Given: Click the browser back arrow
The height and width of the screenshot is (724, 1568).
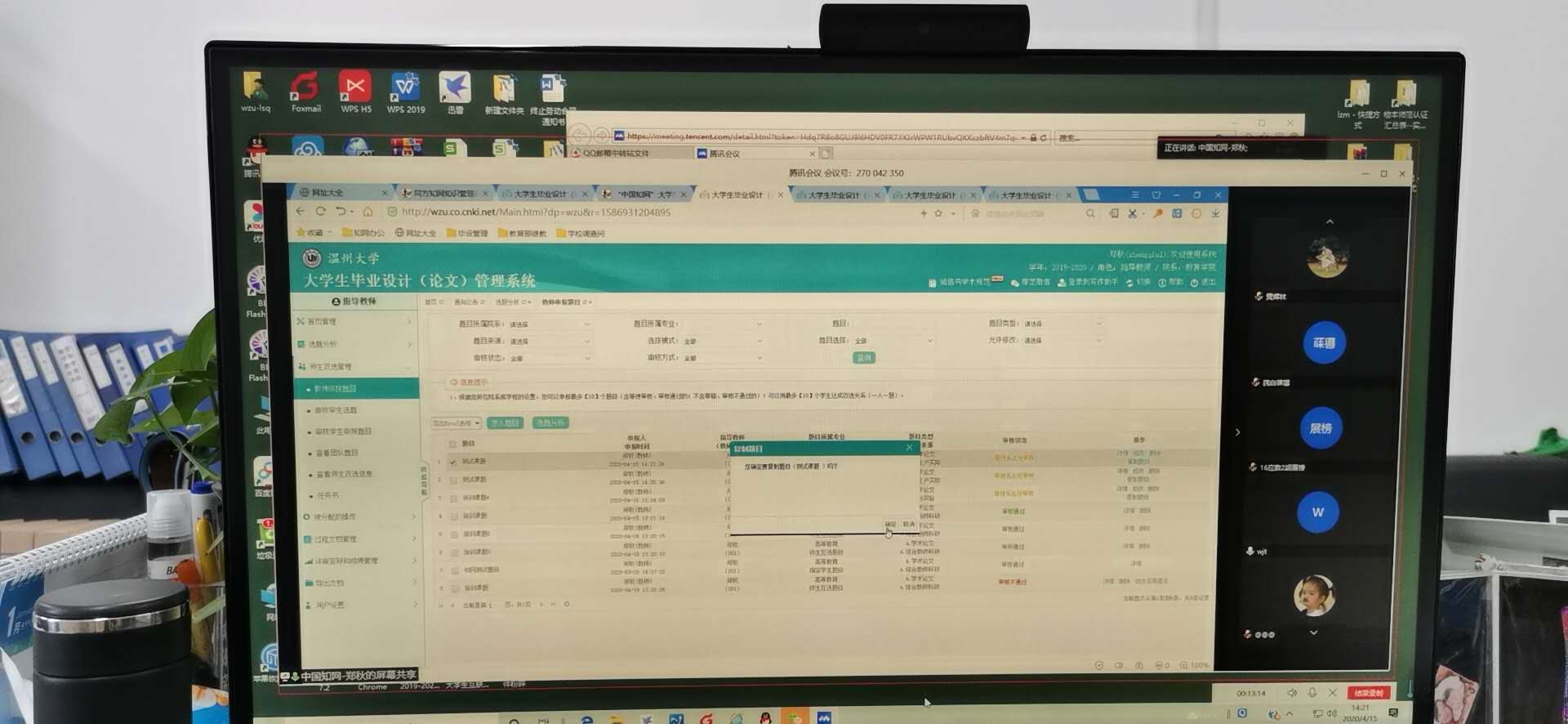Looking at the screenshot, I should point(301,211).
